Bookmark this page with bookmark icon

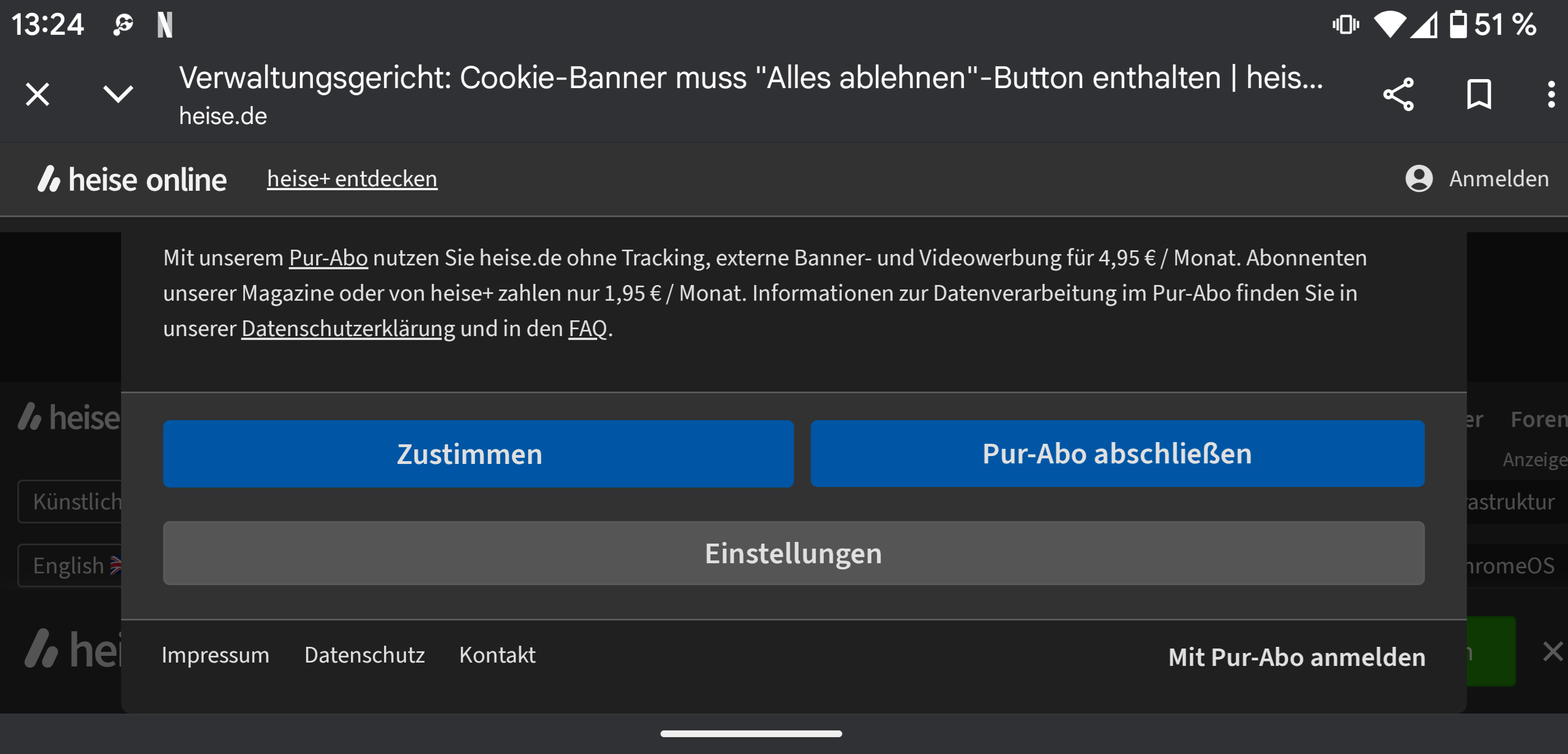pyautogui.click(x=1478, y=94)
